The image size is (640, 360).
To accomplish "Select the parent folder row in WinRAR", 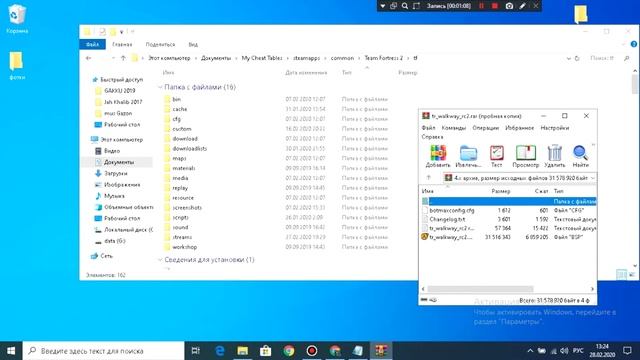I will click(x=508, y=201).
